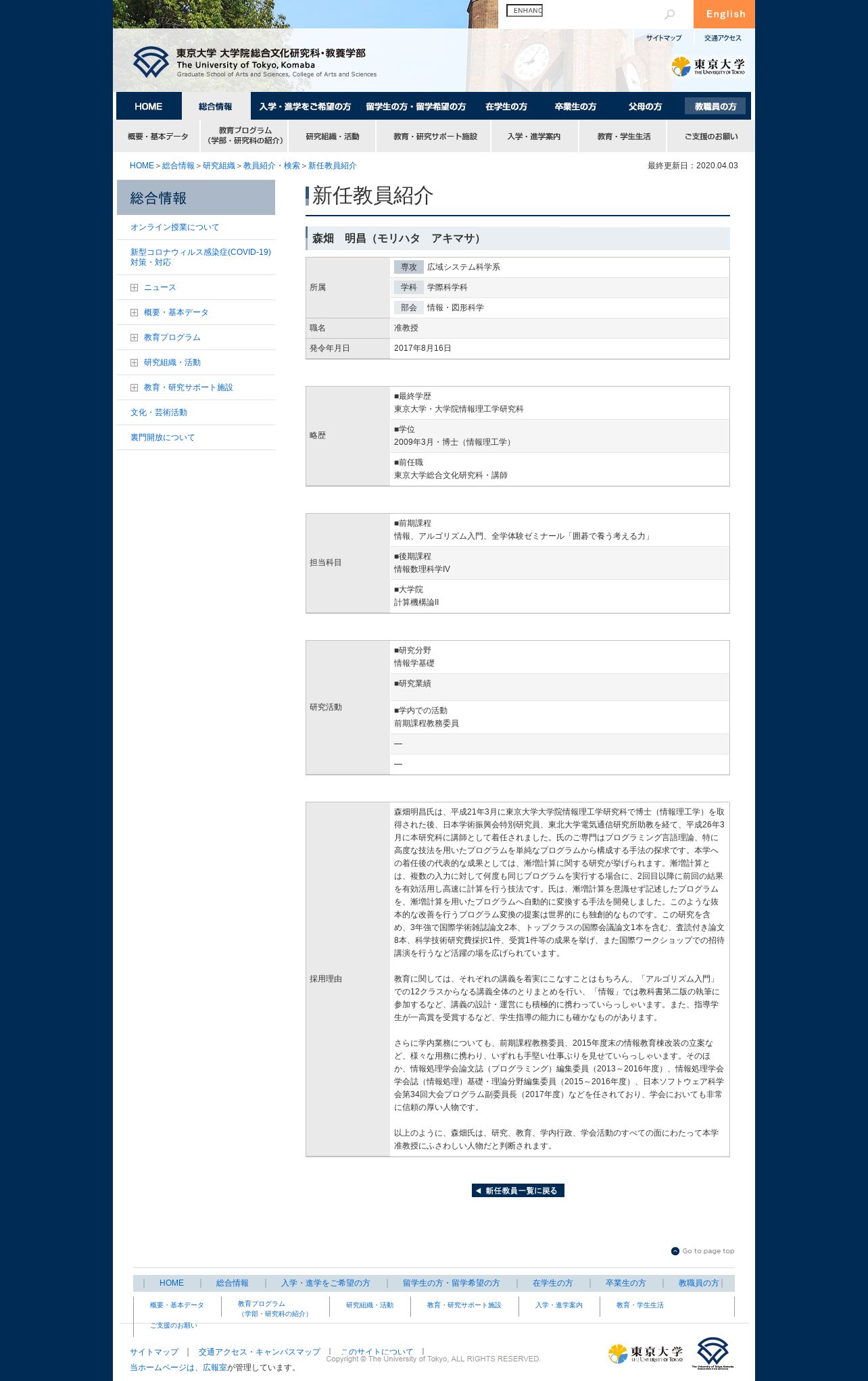868x1381 pixels.
Task: Open footer 留学生の方・留学希望の方 link
Action: [x=451, y=1283]
